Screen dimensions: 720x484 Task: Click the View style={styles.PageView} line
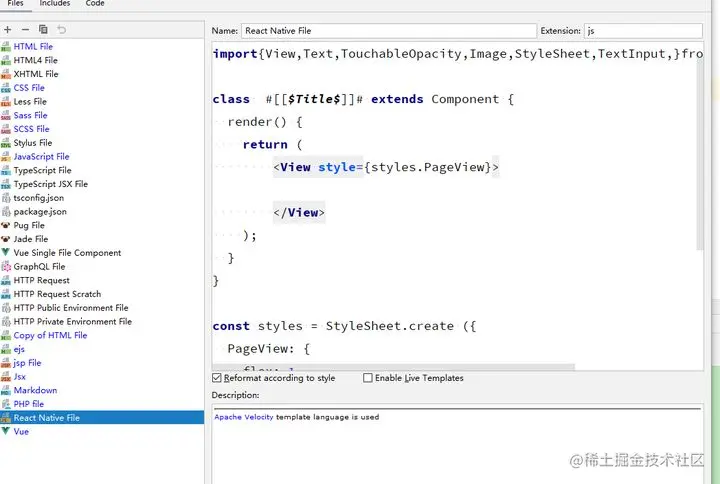tap(386, 167)
